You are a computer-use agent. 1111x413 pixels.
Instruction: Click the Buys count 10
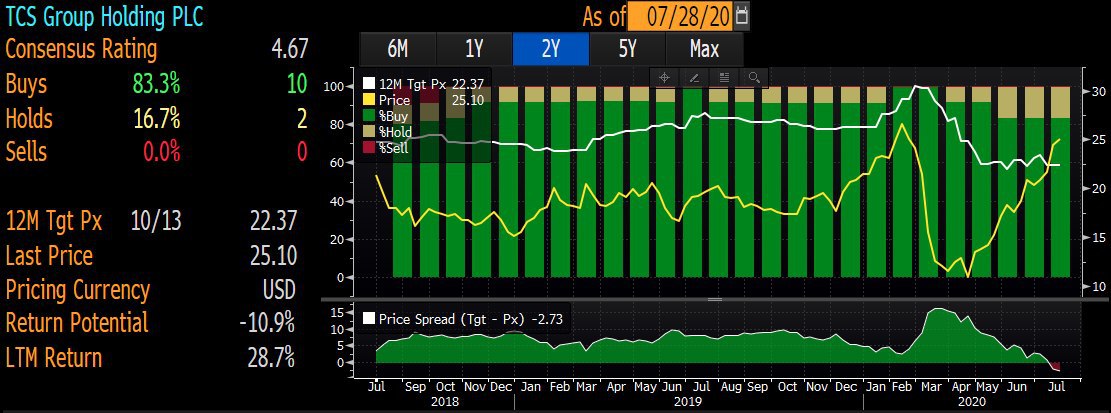pyautogui.click(x=296, y=84)
